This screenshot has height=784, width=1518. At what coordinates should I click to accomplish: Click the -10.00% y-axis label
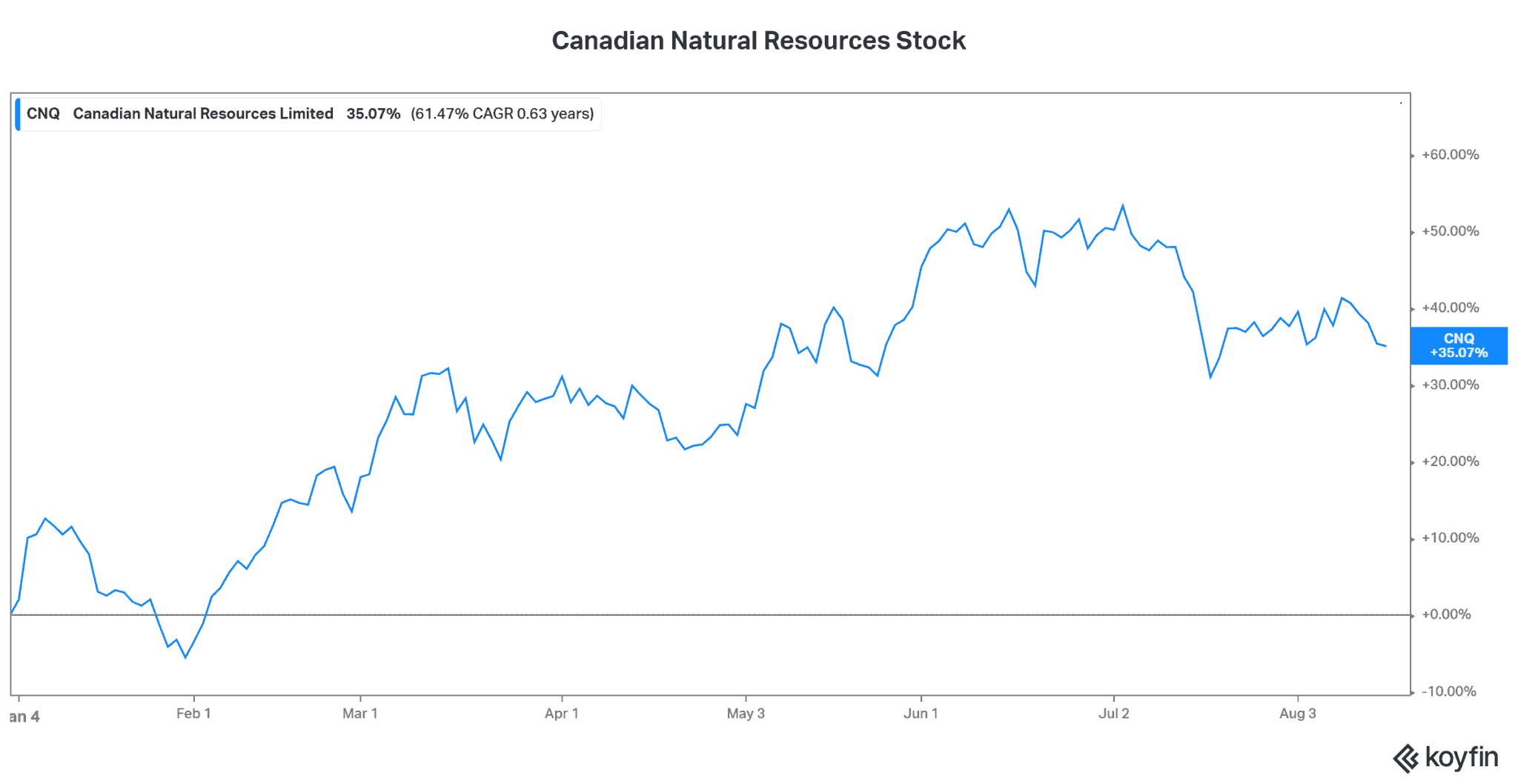point(1450,691)
